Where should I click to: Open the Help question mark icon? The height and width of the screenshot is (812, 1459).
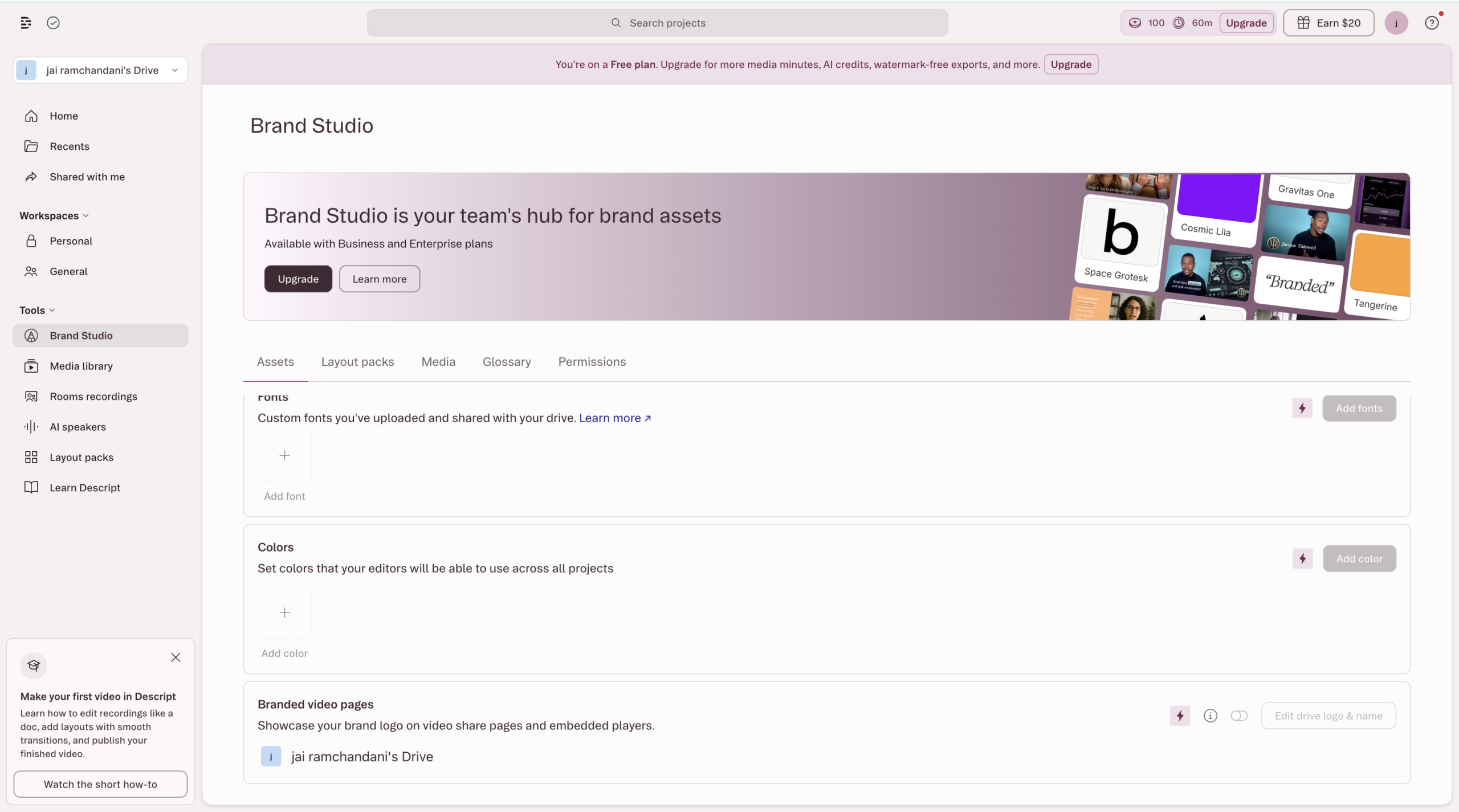[x=1432, y=23]
